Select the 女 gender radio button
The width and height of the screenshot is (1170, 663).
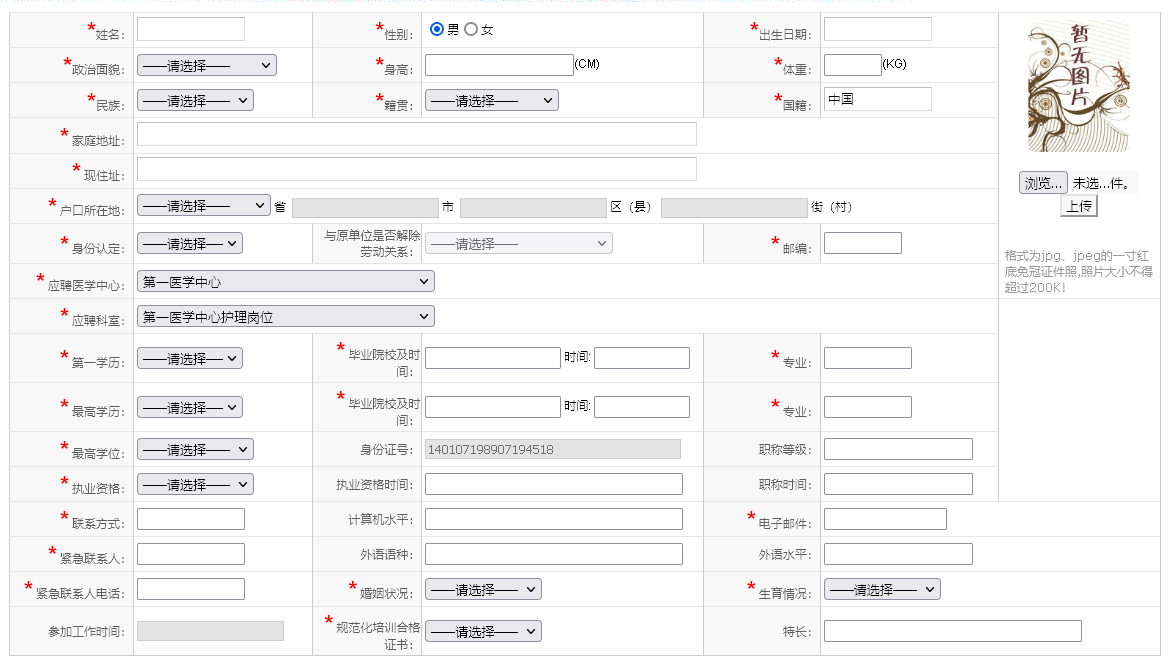click(x=471, y=30)
